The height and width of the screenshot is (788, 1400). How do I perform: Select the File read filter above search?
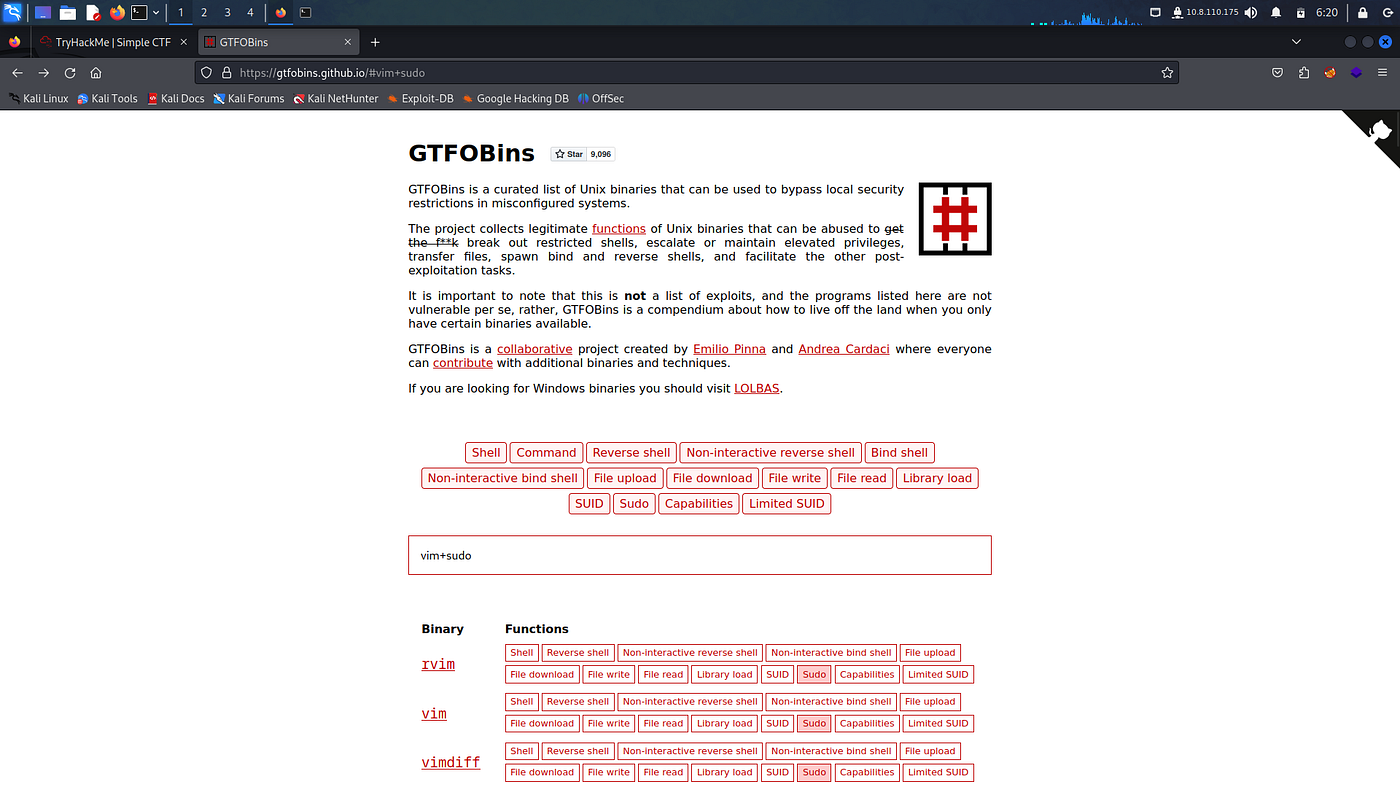[862, 478]
